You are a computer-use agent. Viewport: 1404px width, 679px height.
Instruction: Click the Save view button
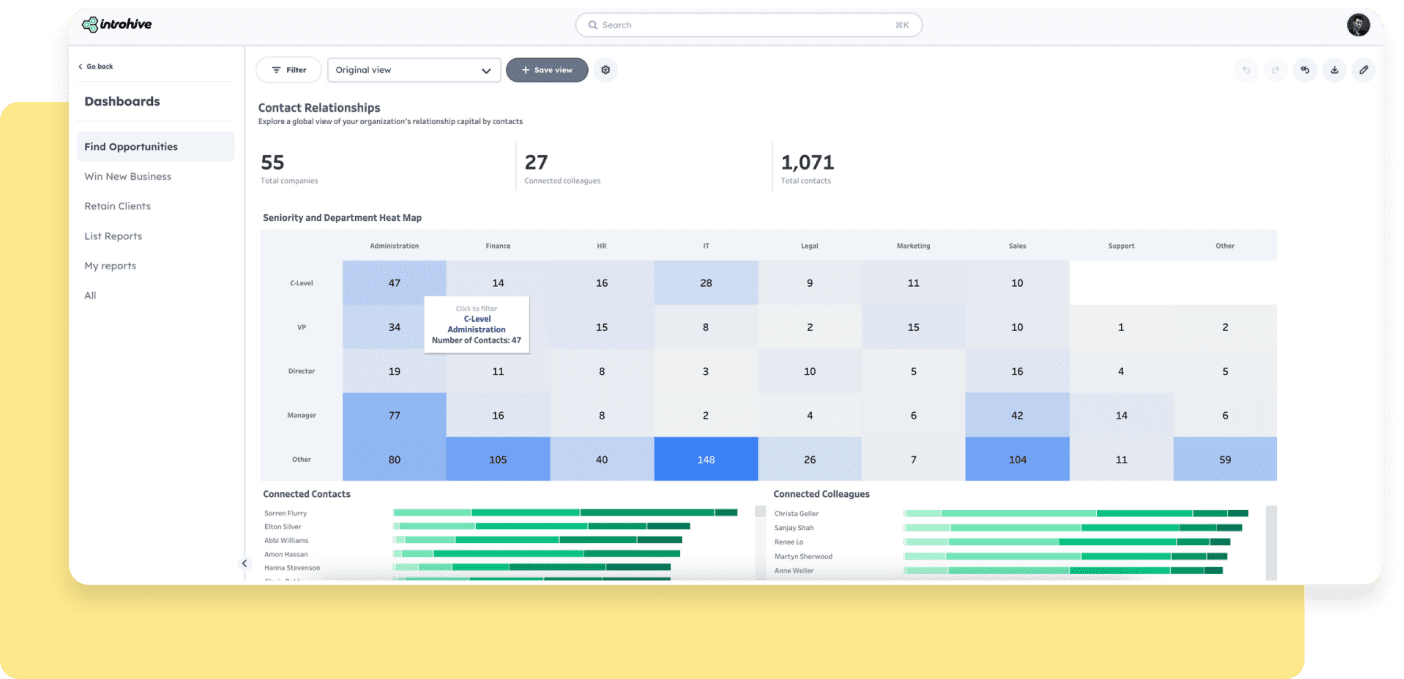click(546, 70)
